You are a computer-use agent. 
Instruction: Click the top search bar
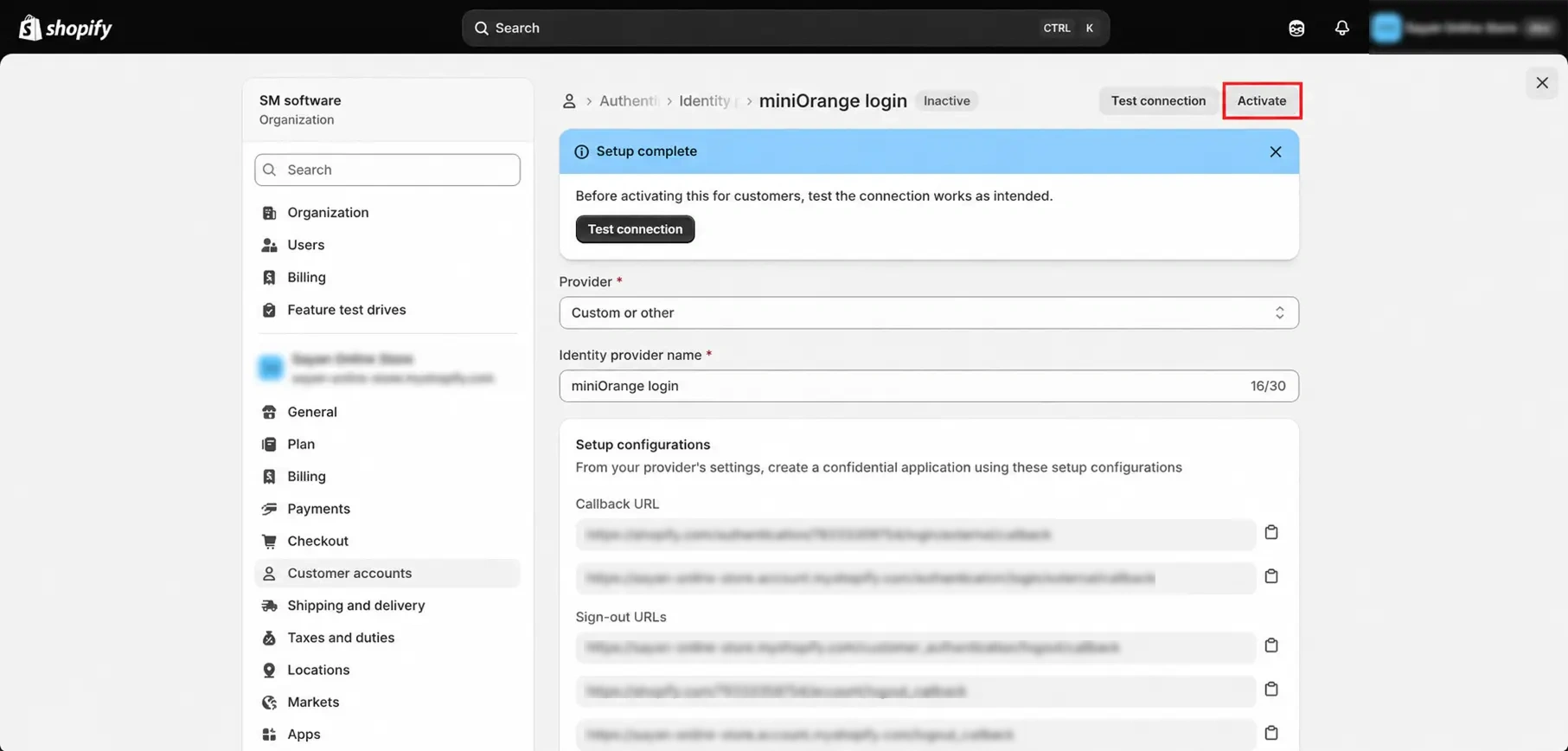coord(785,28)
